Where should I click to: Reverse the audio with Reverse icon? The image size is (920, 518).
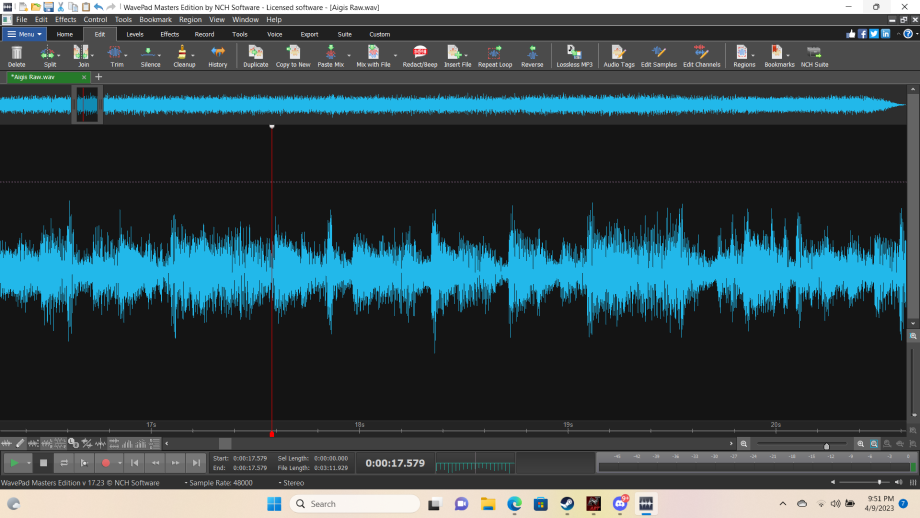pos(532,56)
